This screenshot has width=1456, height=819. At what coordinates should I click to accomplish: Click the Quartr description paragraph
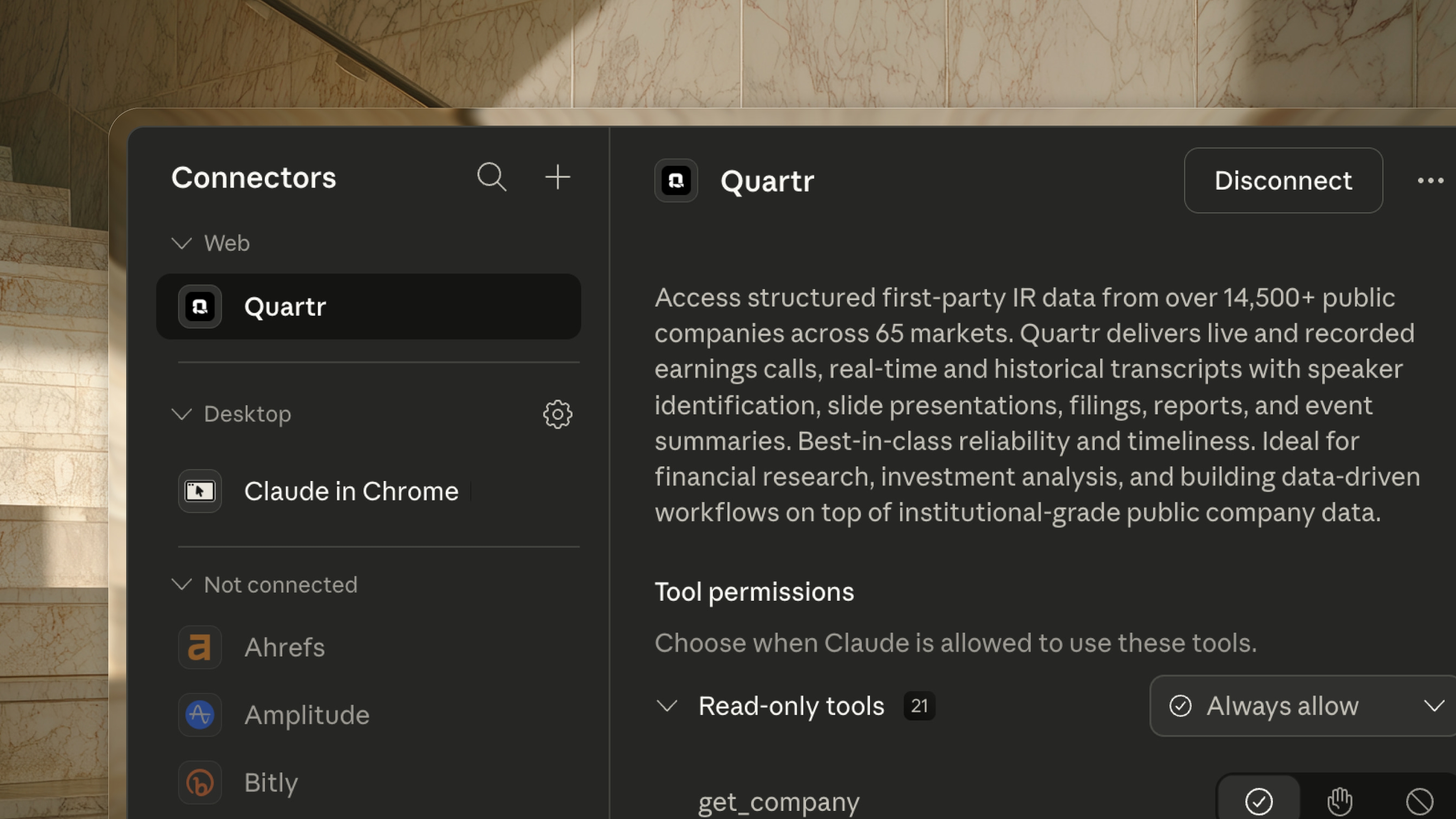[x=1037, y=405]
